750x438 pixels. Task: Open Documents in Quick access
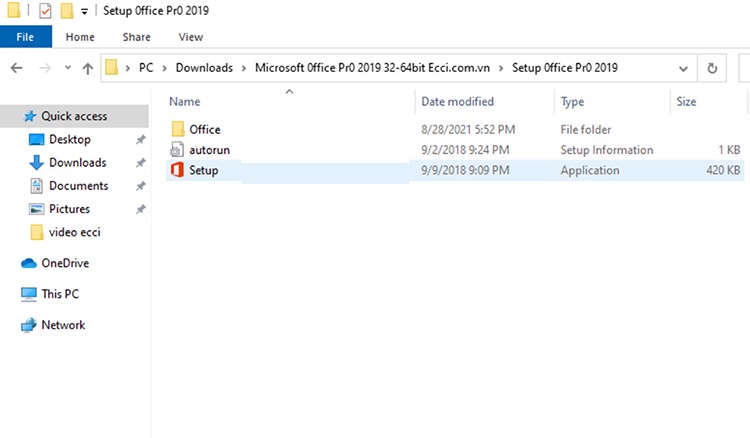(78, 186)
